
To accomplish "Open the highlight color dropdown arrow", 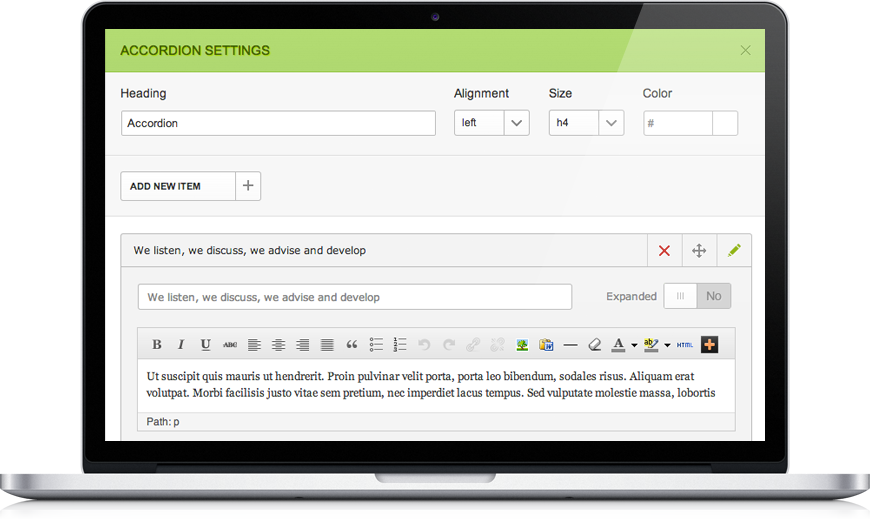I will [667, 345].
